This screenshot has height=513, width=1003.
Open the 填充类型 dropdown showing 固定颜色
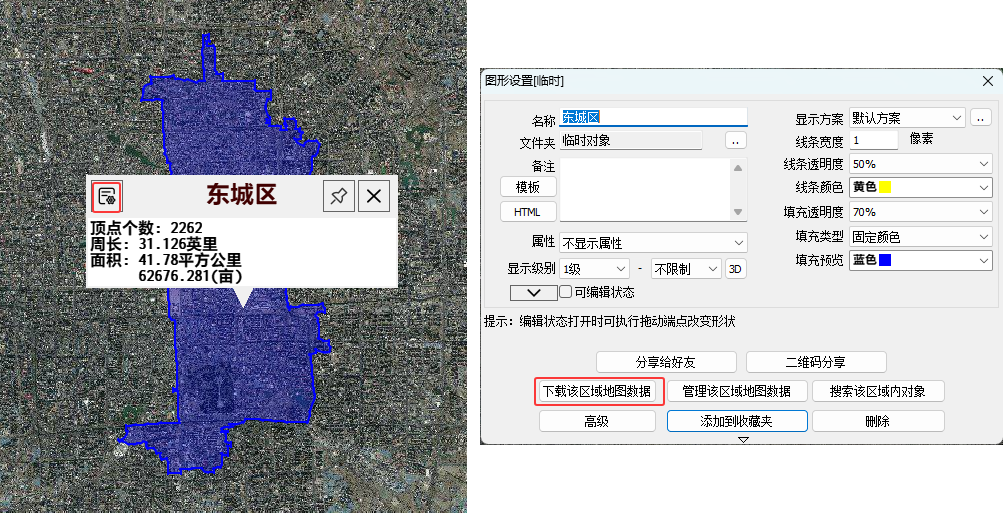921,237
